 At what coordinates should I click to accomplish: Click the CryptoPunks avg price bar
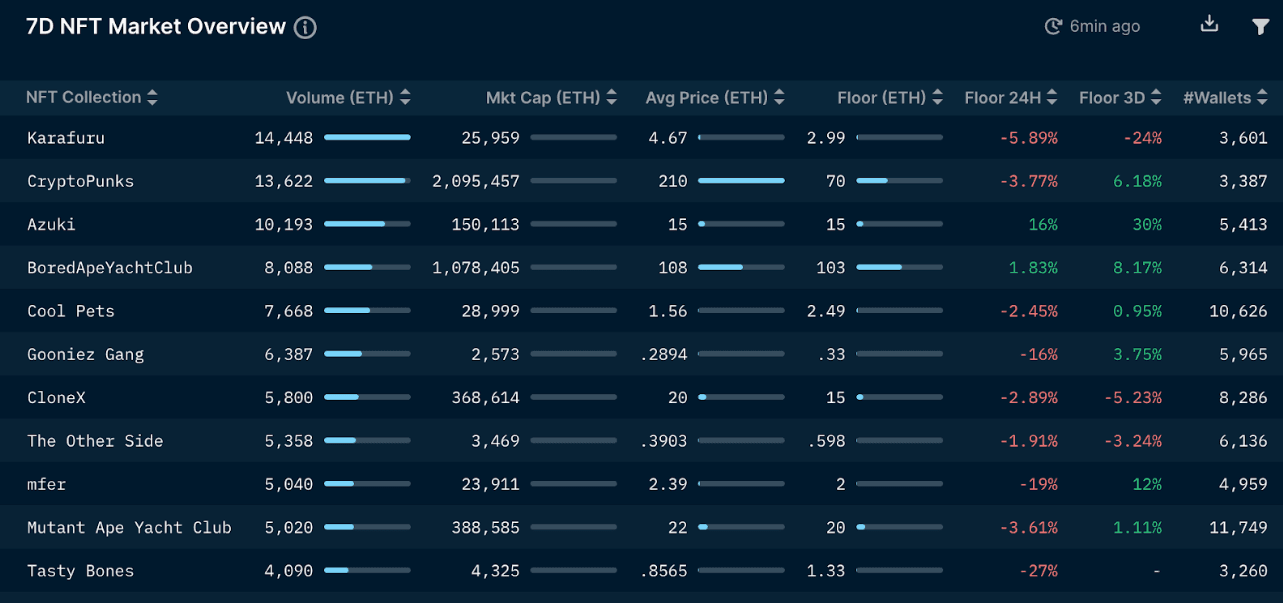(741, 181)
